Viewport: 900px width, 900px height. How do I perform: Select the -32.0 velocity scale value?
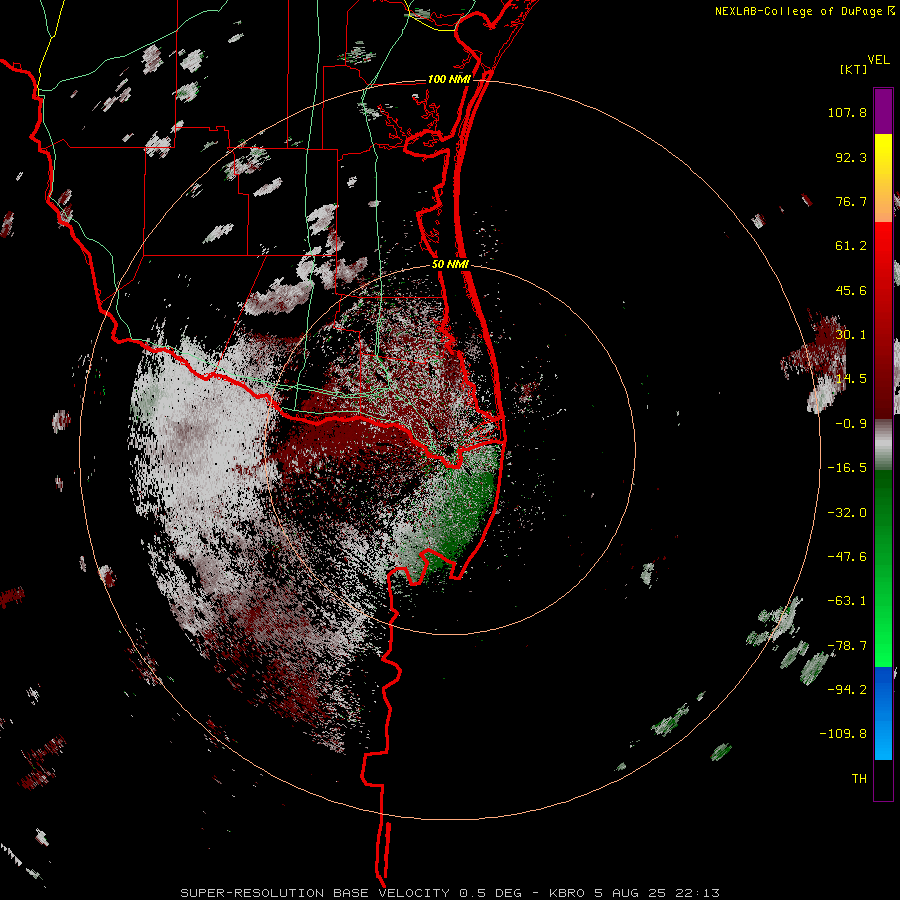point(847,513)
